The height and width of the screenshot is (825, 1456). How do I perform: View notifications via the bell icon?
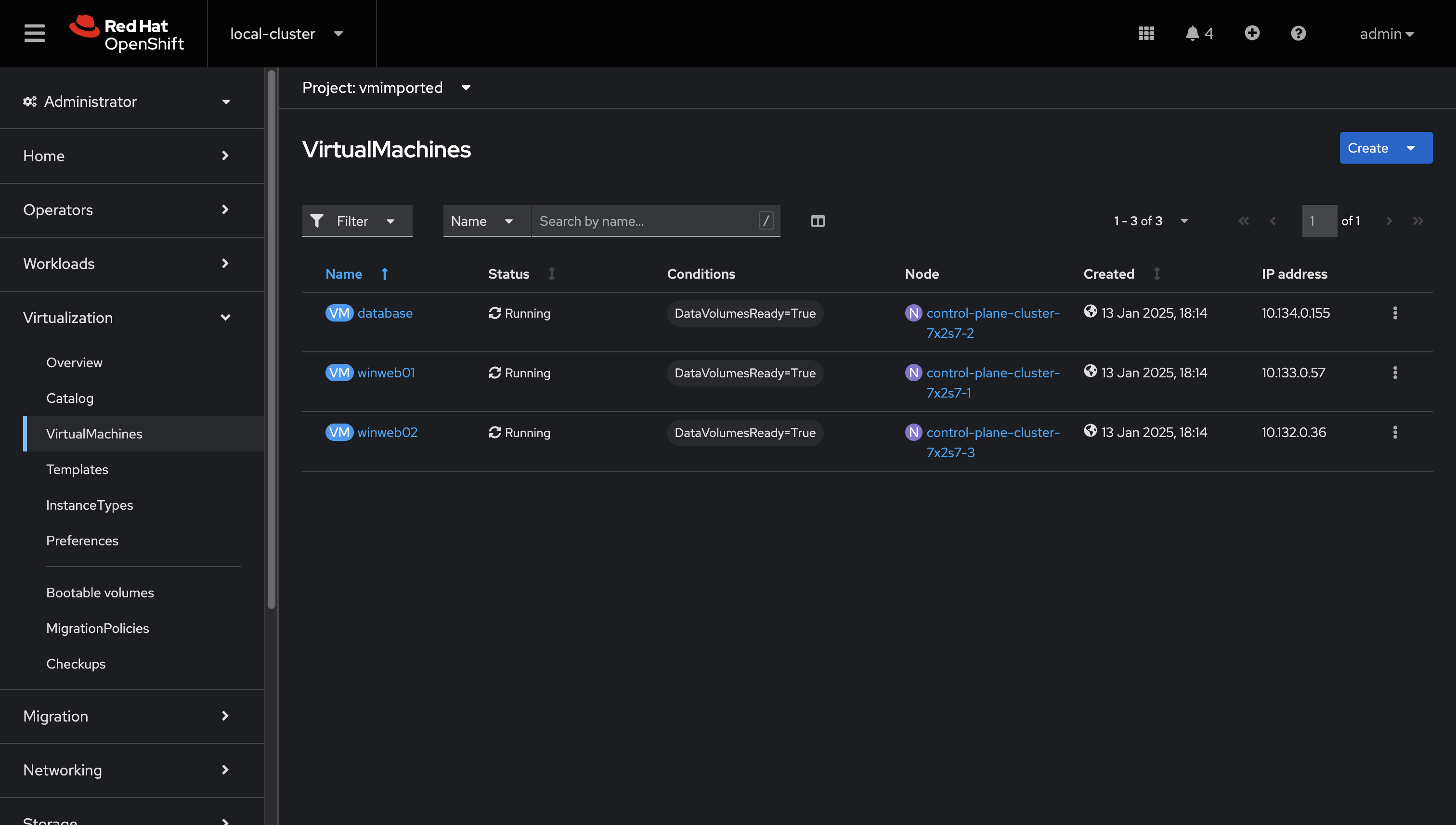[x=1194, y=33]
